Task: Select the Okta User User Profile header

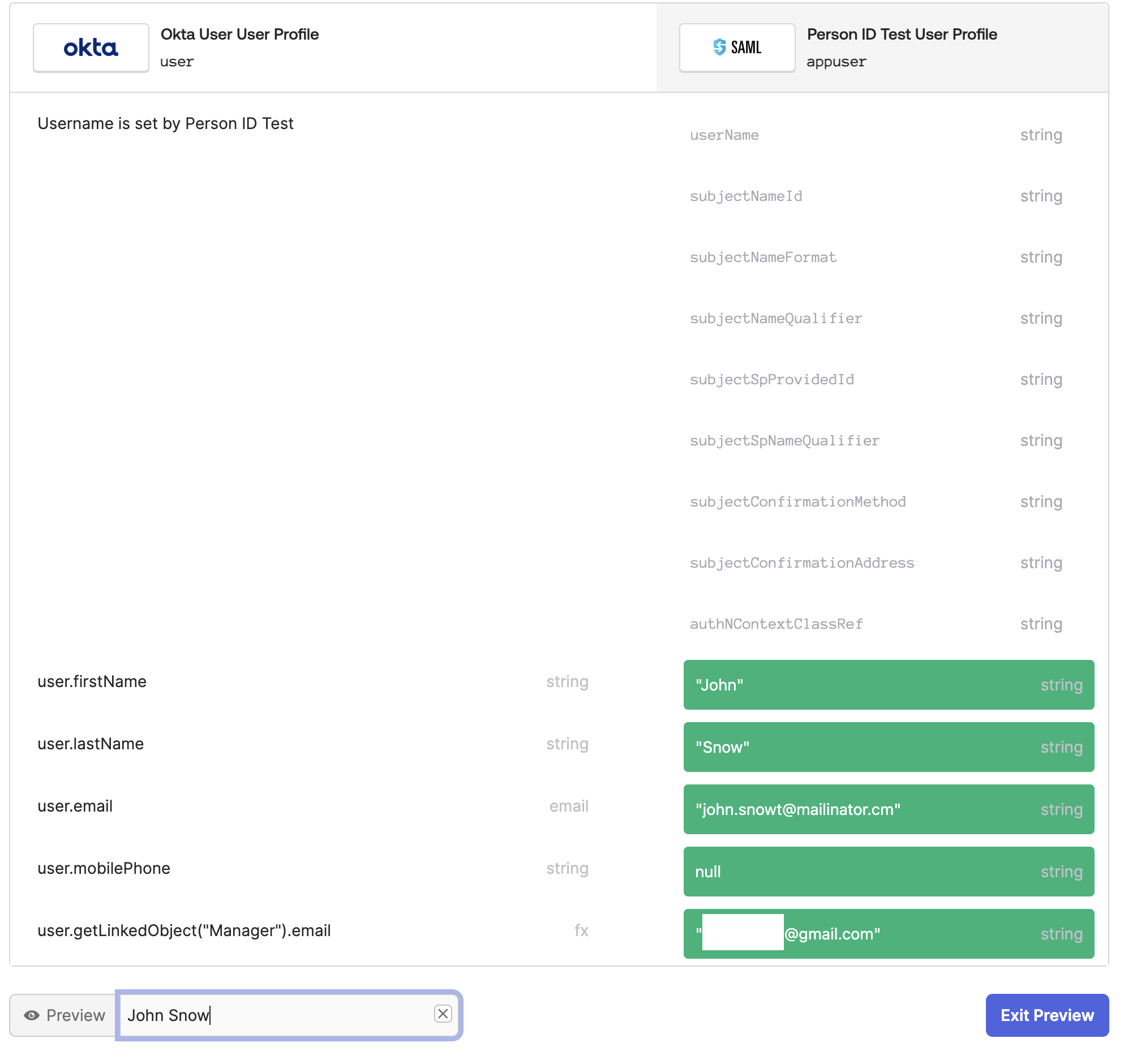Action: pos(239,35)
